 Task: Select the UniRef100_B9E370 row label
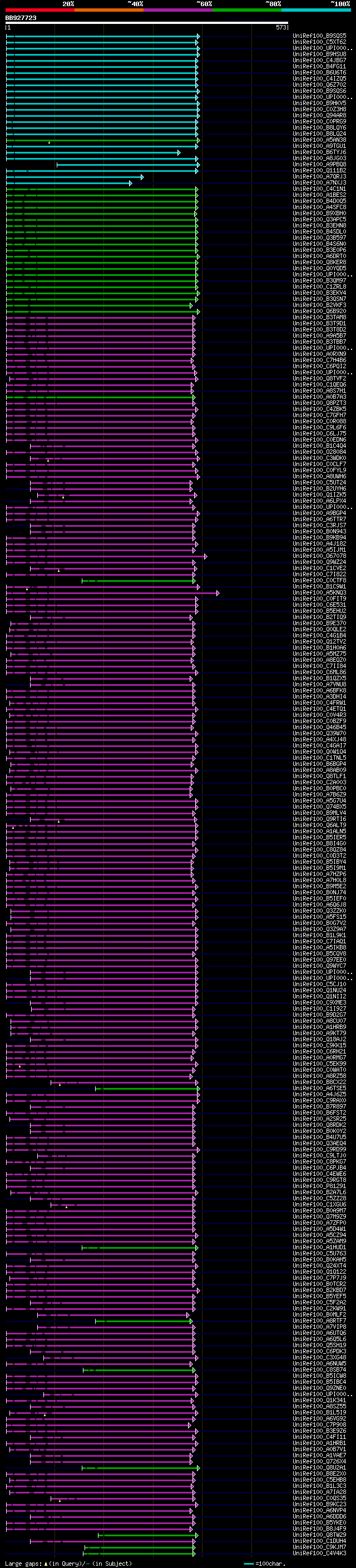pos(319,624)
